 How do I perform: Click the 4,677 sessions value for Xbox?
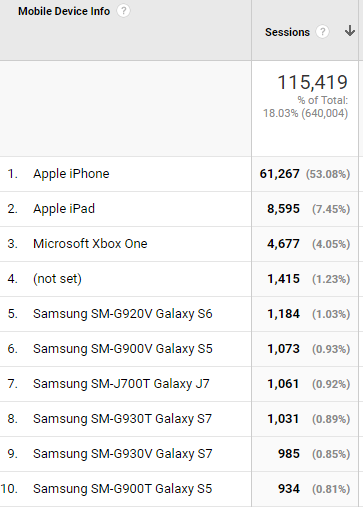coord(283,244)
